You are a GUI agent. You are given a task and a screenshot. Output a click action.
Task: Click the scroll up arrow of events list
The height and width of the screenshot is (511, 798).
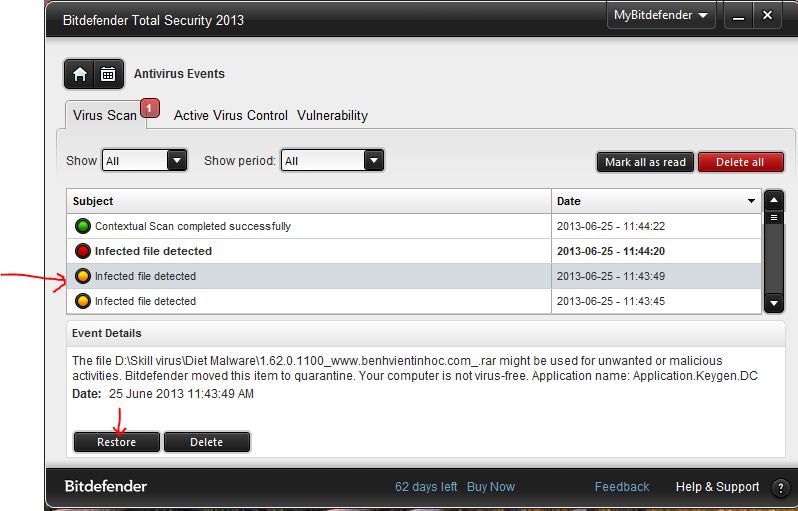pos(774,200)
